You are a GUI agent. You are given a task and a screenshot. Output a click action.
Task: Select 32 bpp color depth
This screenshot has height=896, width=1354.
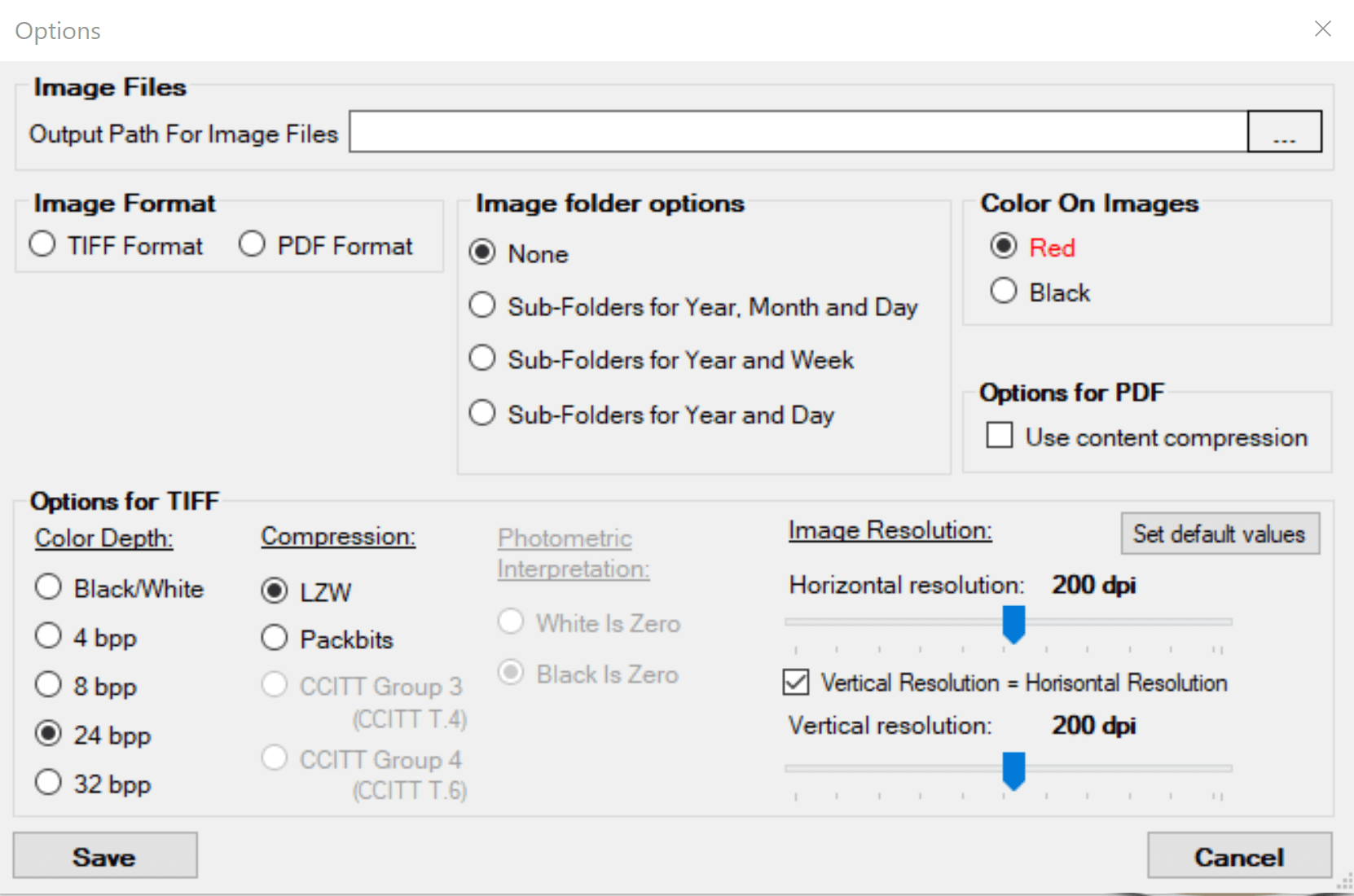[x=49, y=783]
